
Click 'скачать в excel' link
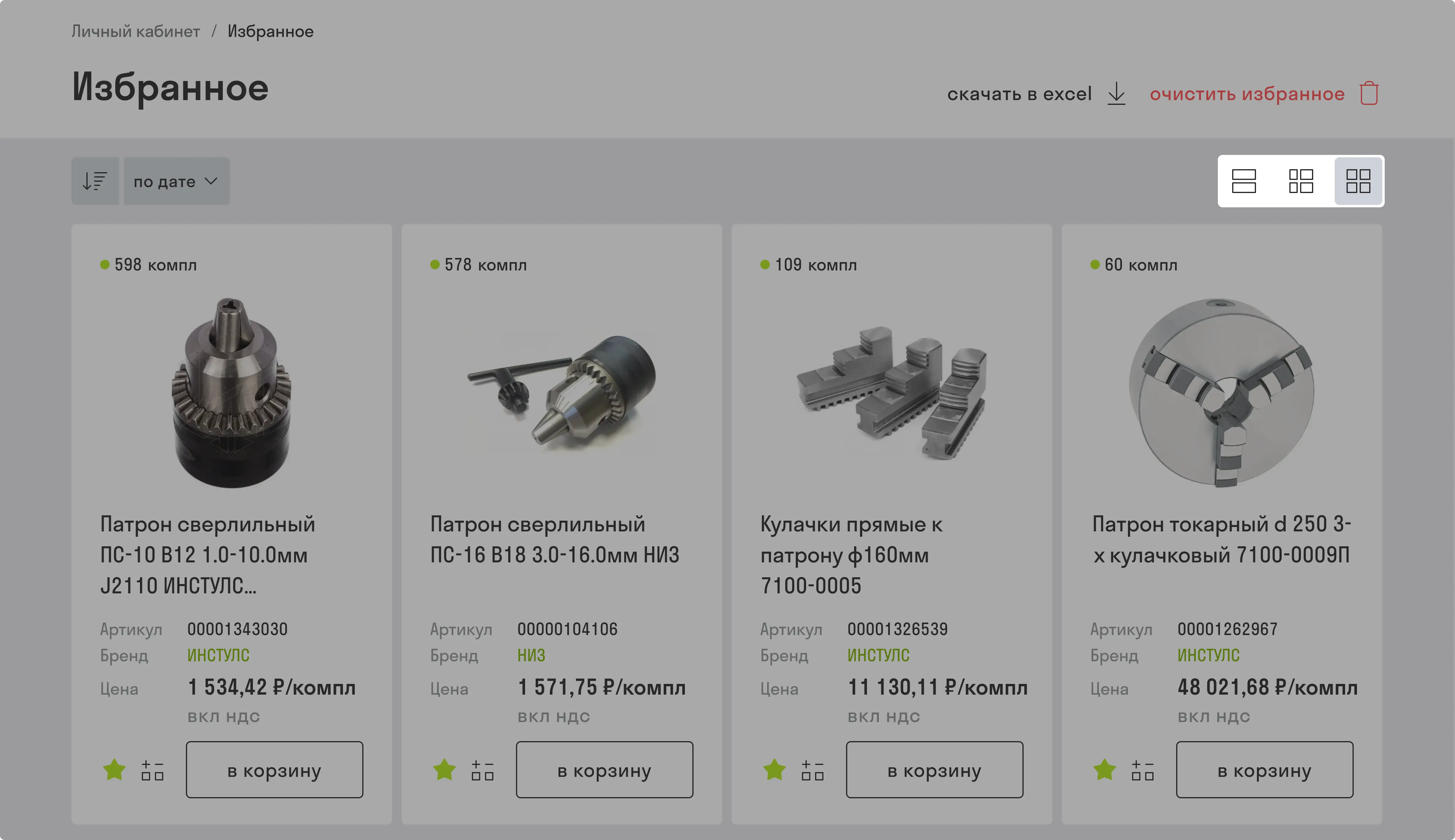click(1019, 94)
